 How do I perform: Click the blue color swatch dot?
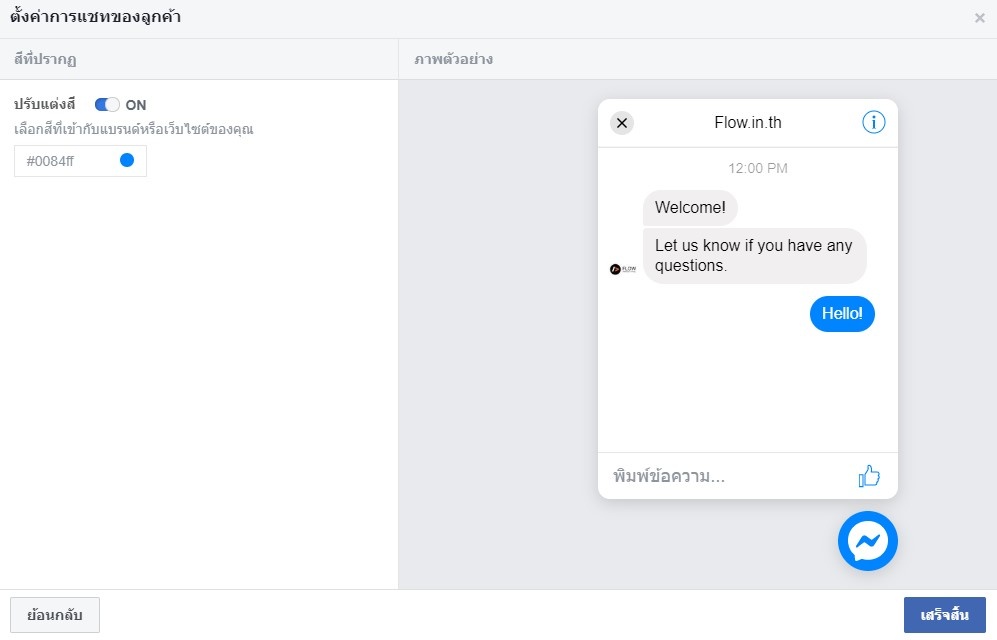(x=127, y=160)
